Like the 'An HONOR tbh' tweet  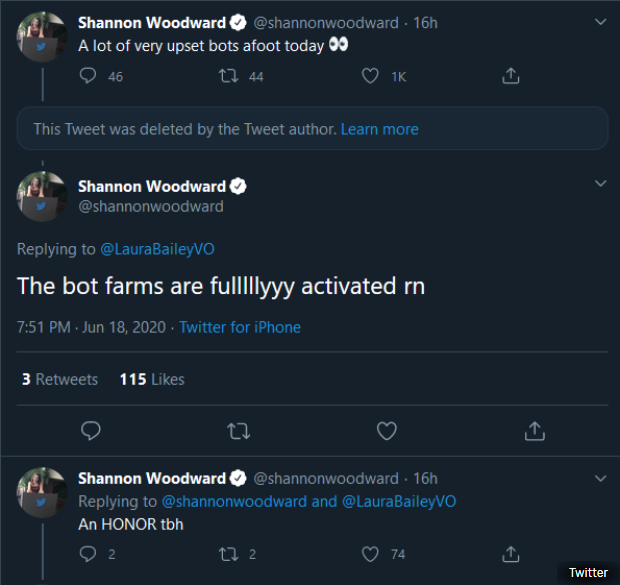pos(371,553)
